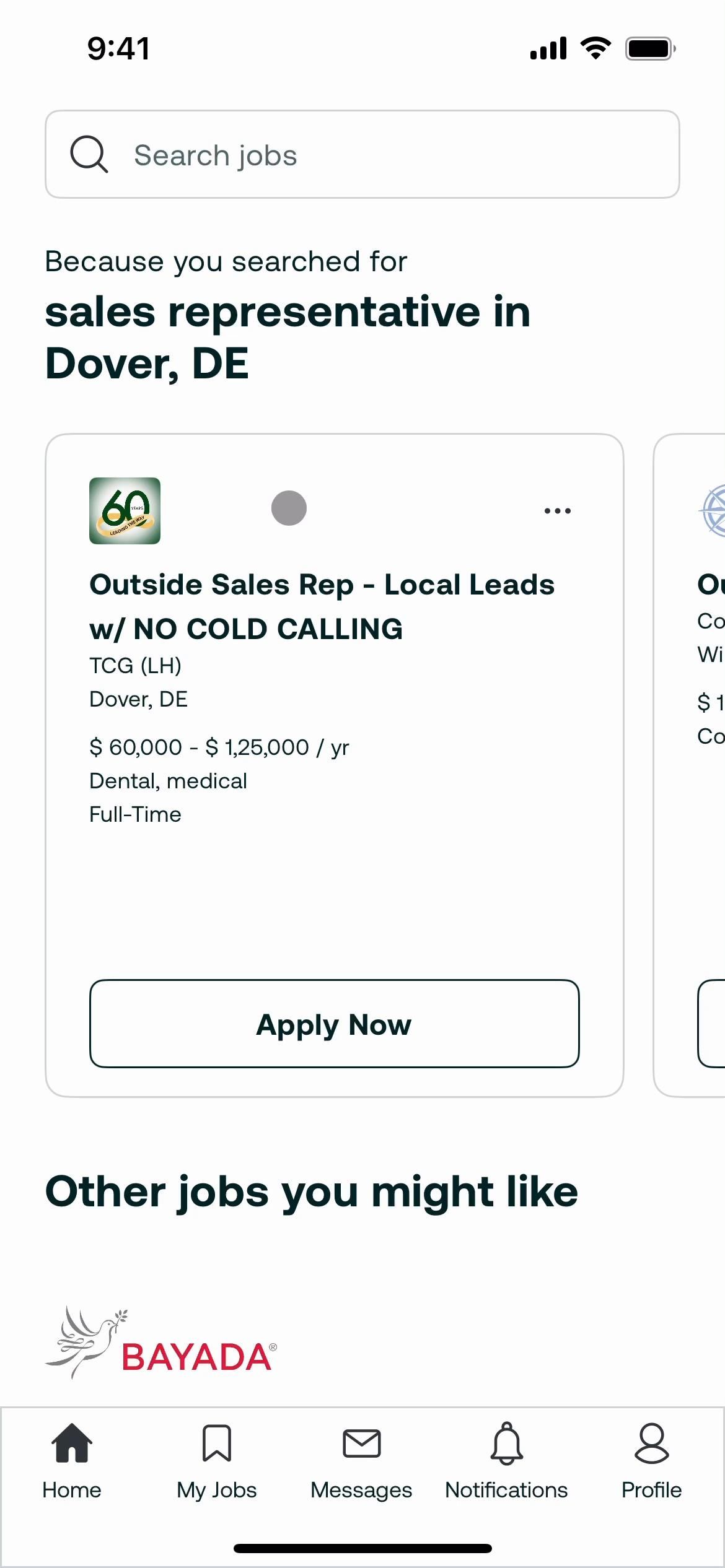Viewport: 725px width, 1568px height.
Task: Tap the salary range $60,000 - $1,25,000 text
Action: 219,747
